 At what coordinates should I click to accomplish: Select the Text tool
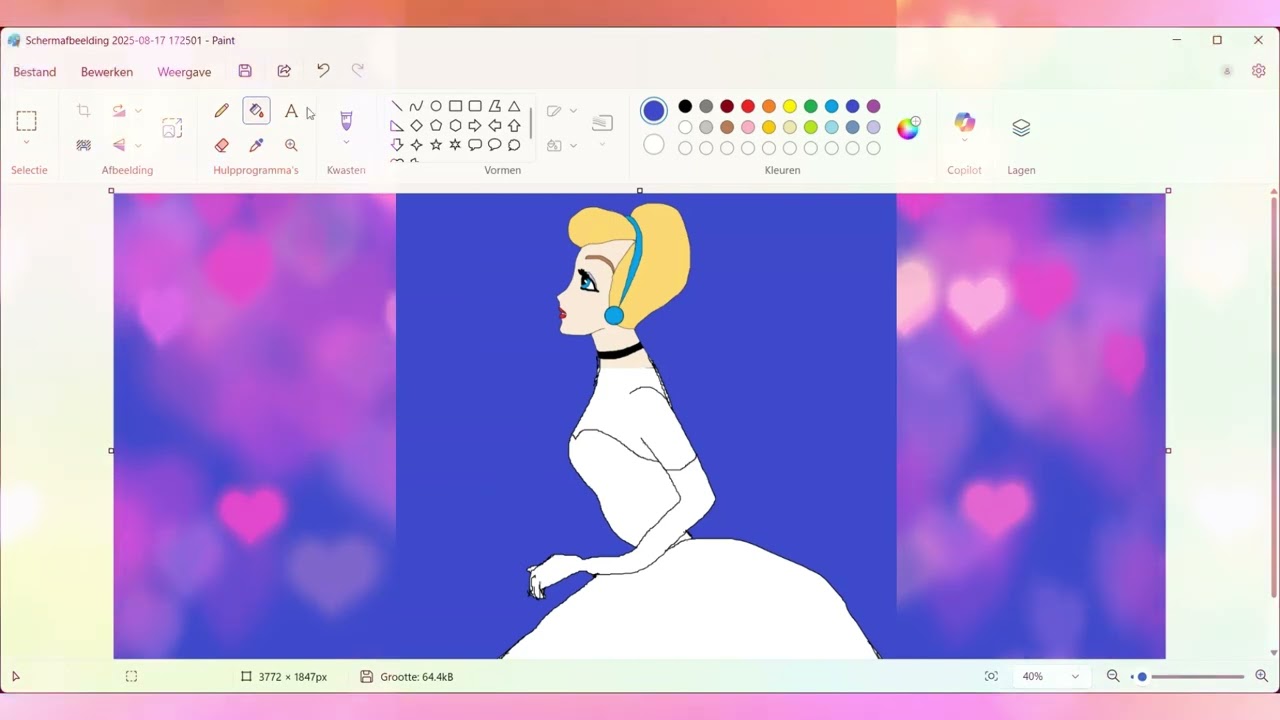pos(291,111)
